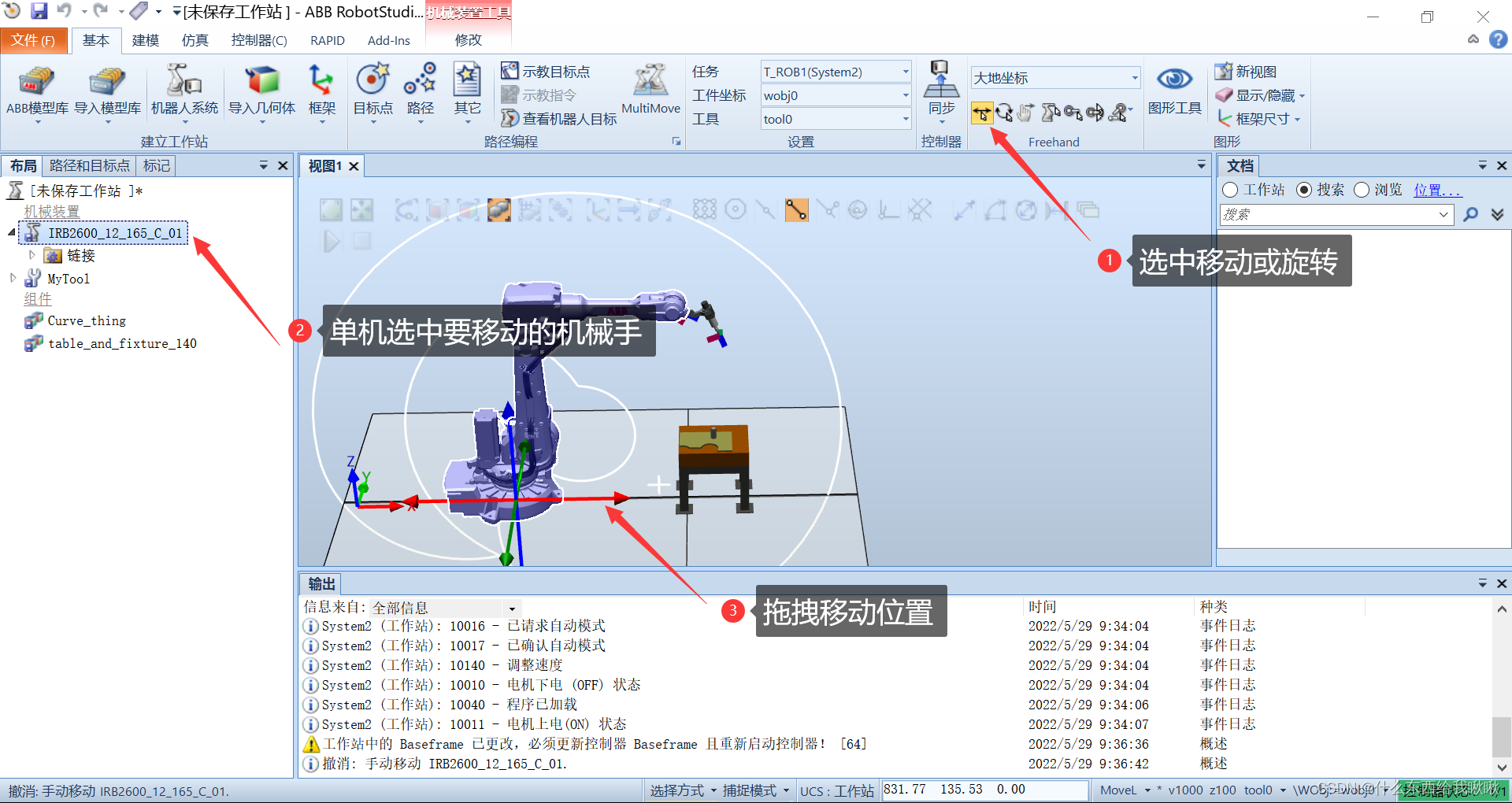The width and height of the screenshot is (1512, 803).
Task: Click the search magnifier in the 文档 panel
Action: pos(1470,214)
